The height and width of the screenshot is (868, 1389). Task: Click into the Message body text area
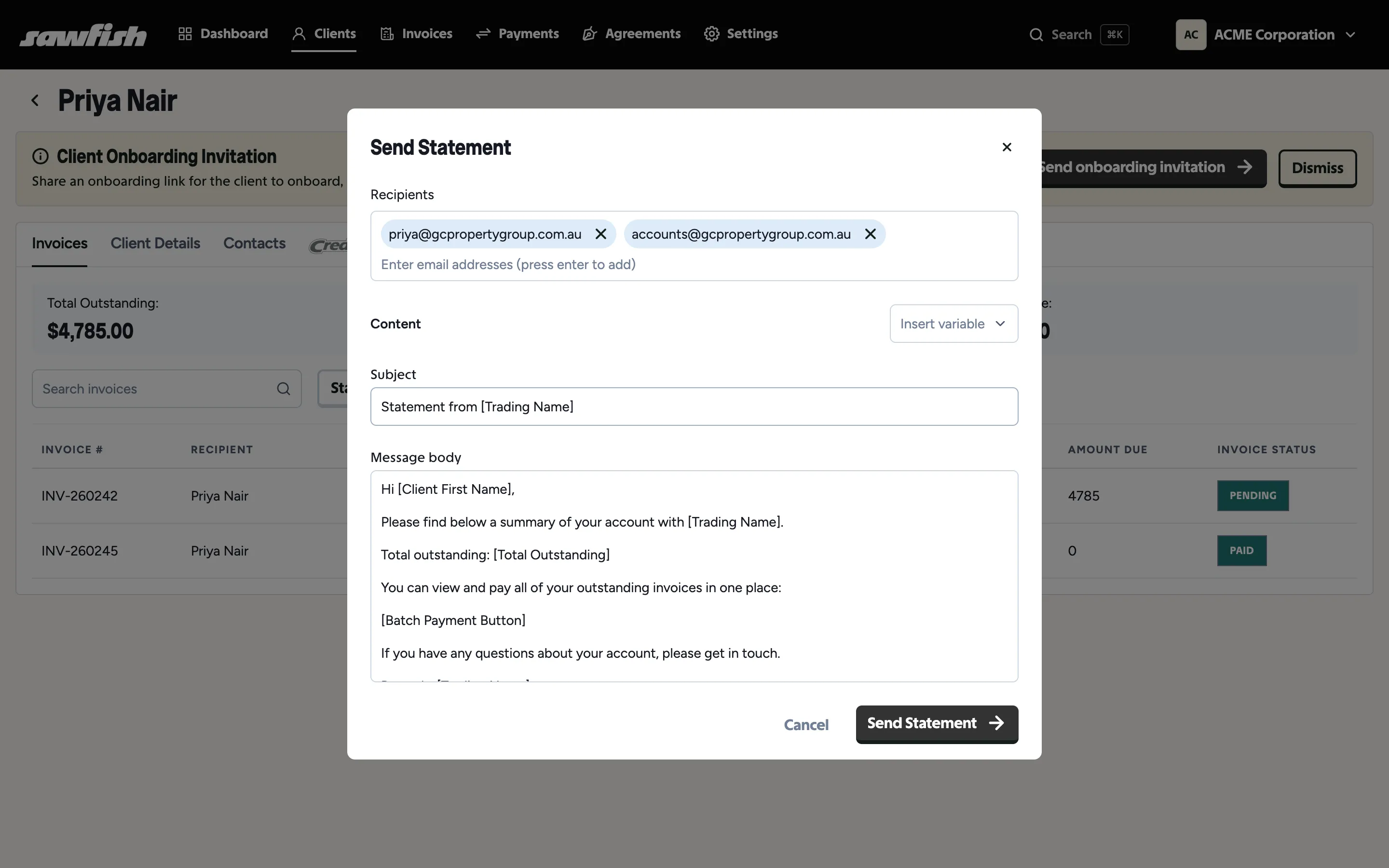[x=694, y=576]
